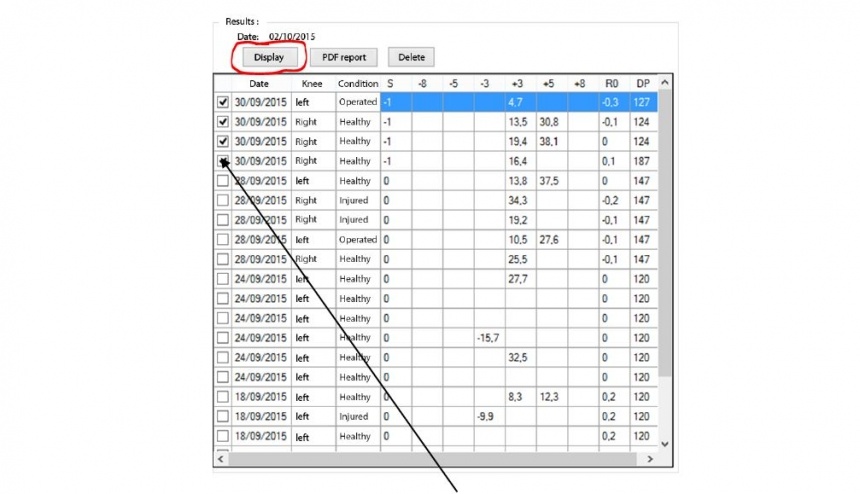Click the horizontal scrollbar right arrow
The height and width of the screenshot is (494, 860).
pos(650,459)
